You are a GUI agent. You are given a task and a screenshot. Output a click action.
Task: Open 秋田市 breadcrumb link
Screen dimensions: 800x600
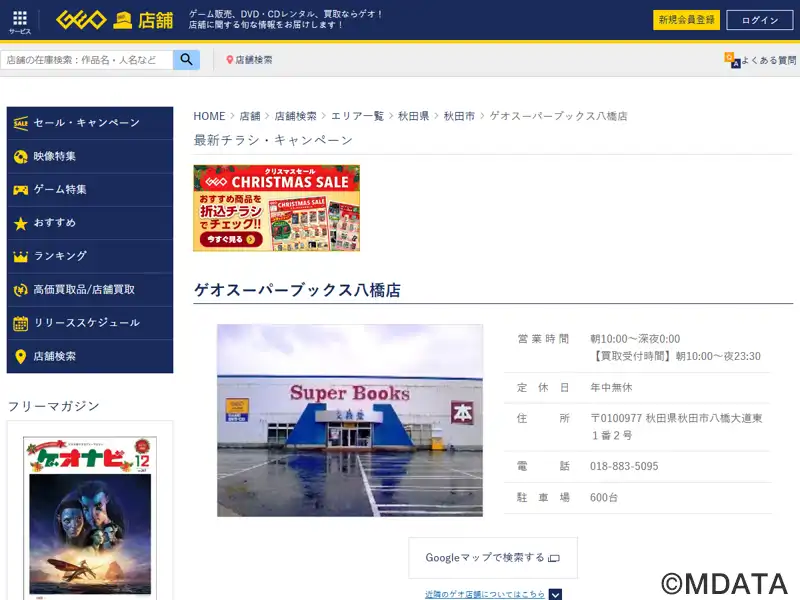click(x=459, y=116)
